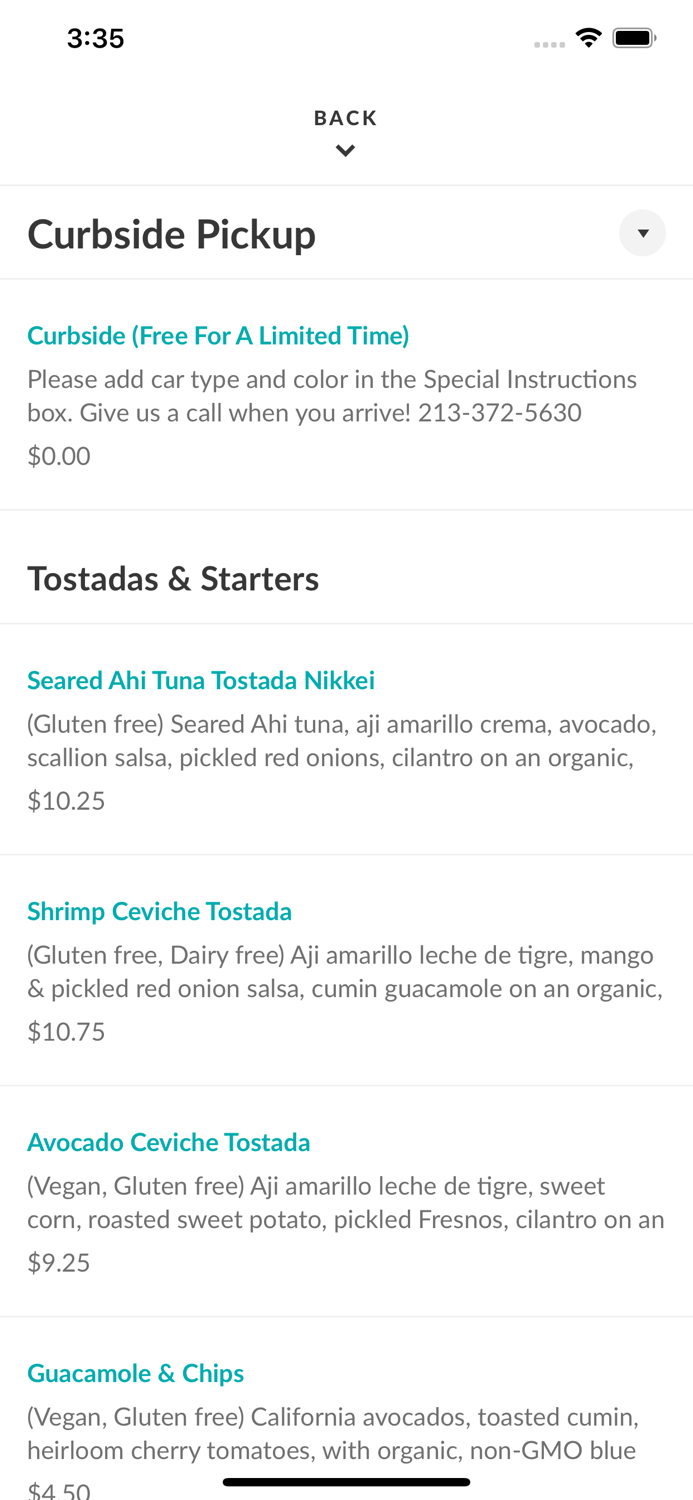Go back using the BACK control
Image resolution: width=693 pixels, height=1500 pixels.
coord(346,117)
